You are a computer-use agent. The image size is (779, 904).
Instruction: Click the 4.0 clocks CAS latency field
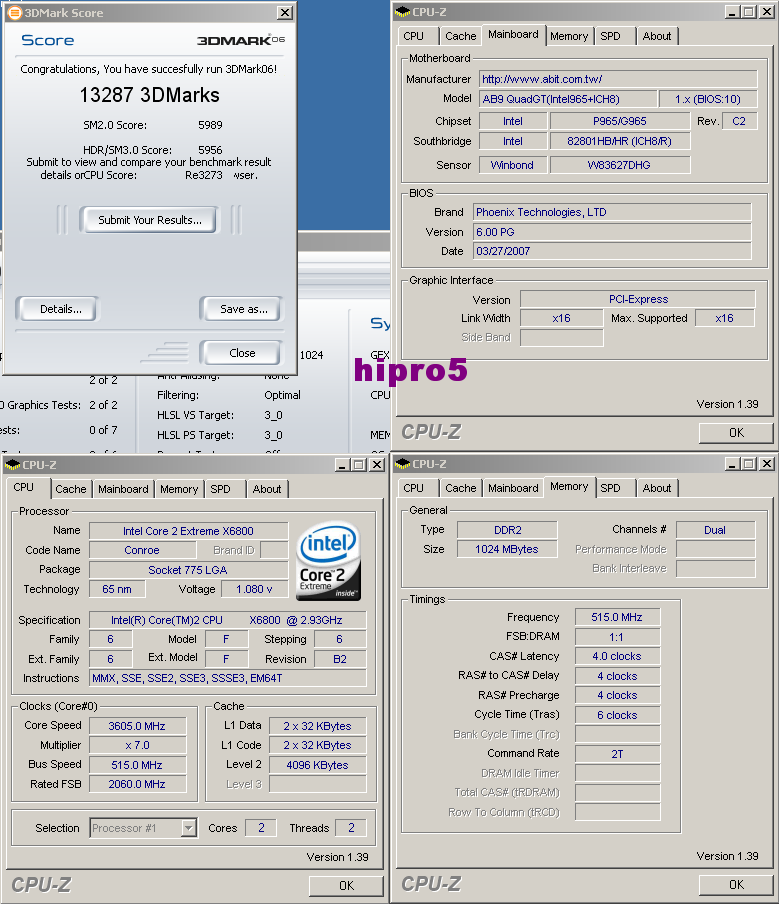[x=617, y=656]
